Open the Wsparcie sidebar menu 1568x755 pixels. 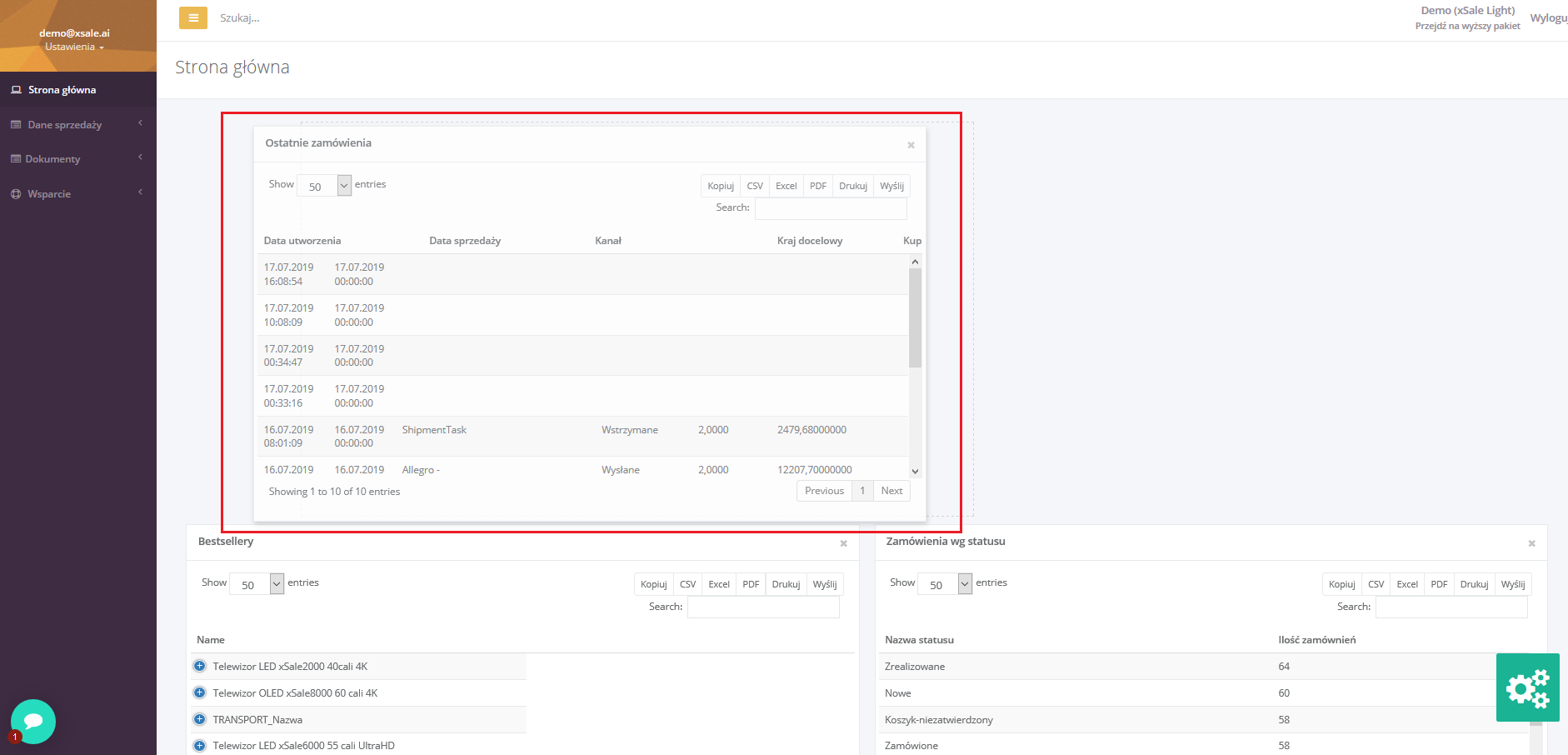click(x=77, y=193)
